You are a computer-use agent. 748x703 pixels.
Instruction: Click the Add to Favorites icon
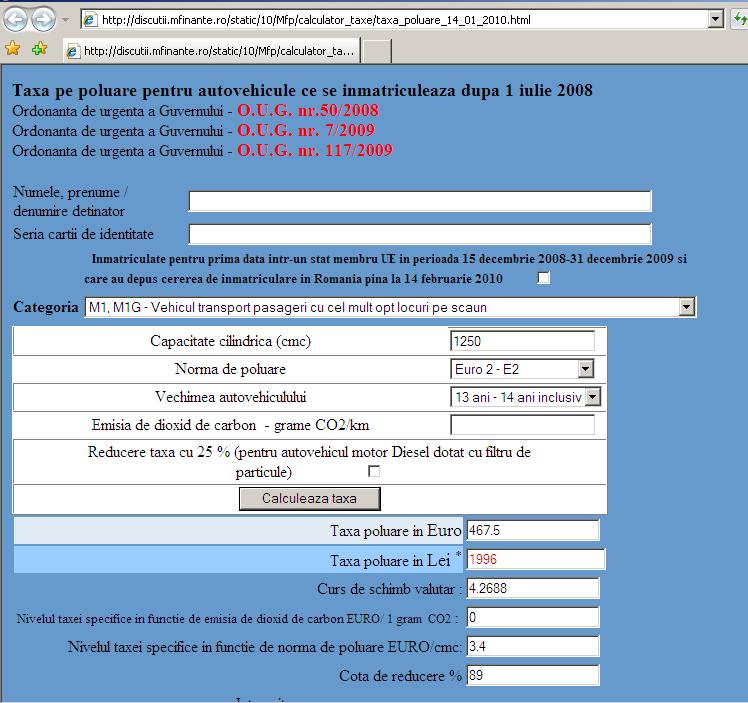pyautogui.click(x=39, y=49)
